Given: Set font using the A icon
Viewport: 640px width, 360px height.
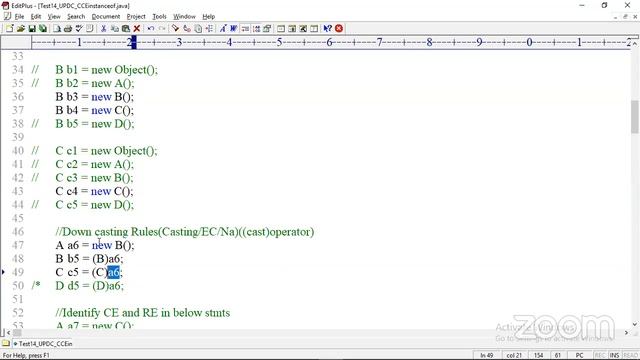Looking at the screenshot, I should click(x=223, y=29).
